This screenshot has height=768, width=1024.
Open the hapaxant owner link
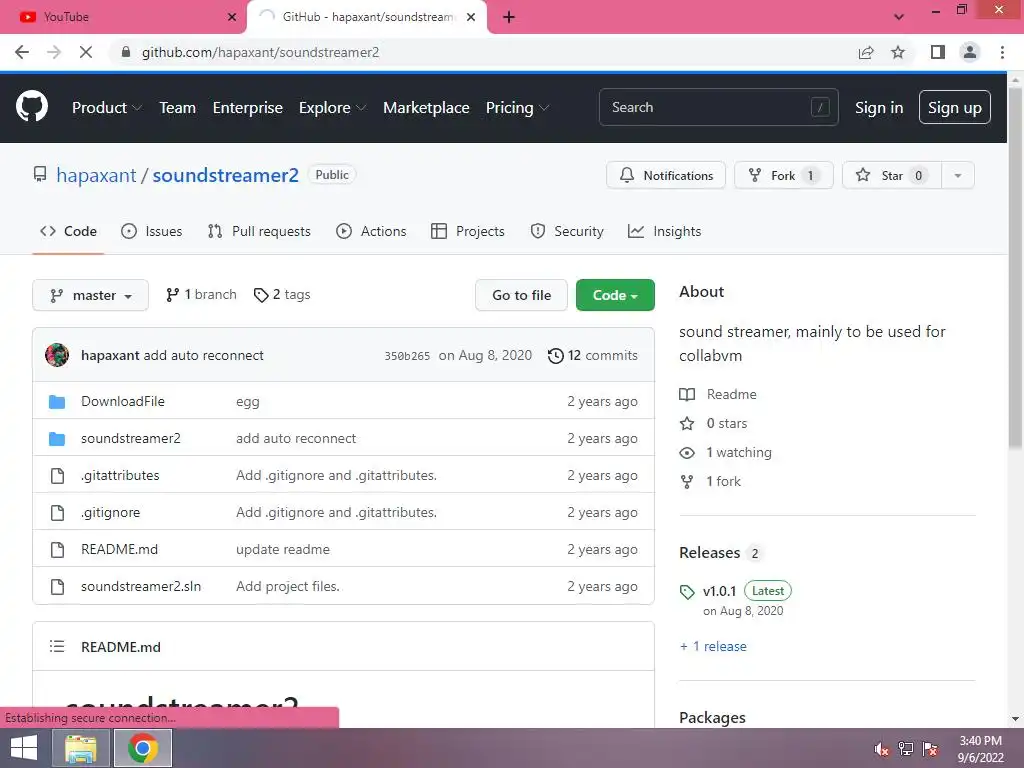[96, 175]
